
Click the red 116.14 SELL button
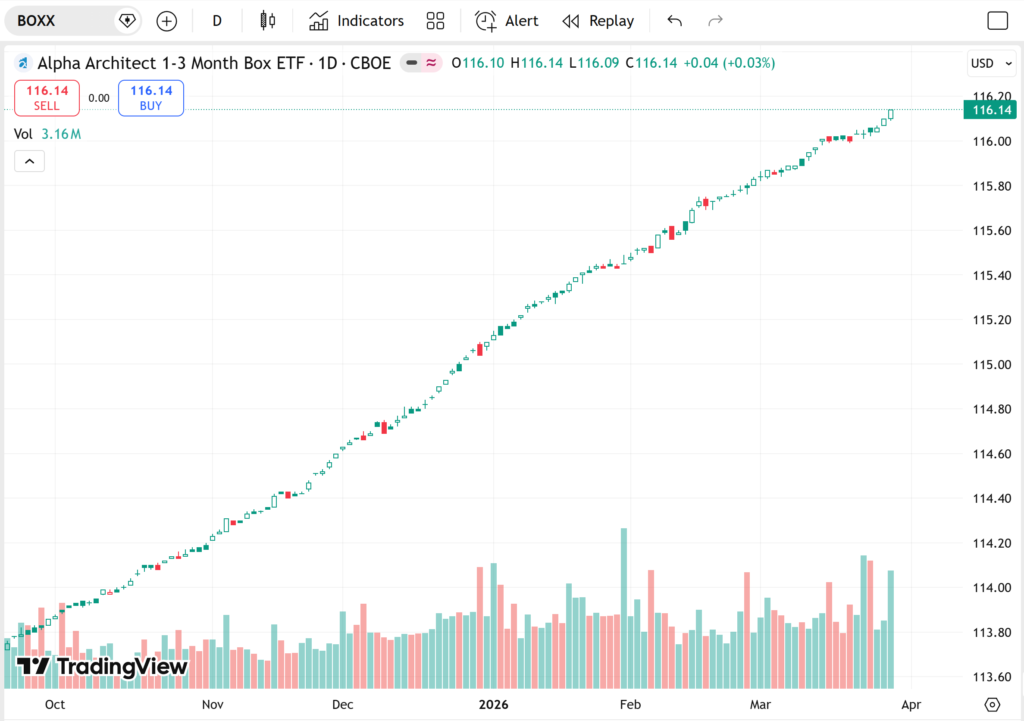pyautogui.click(x=47, y=98)
